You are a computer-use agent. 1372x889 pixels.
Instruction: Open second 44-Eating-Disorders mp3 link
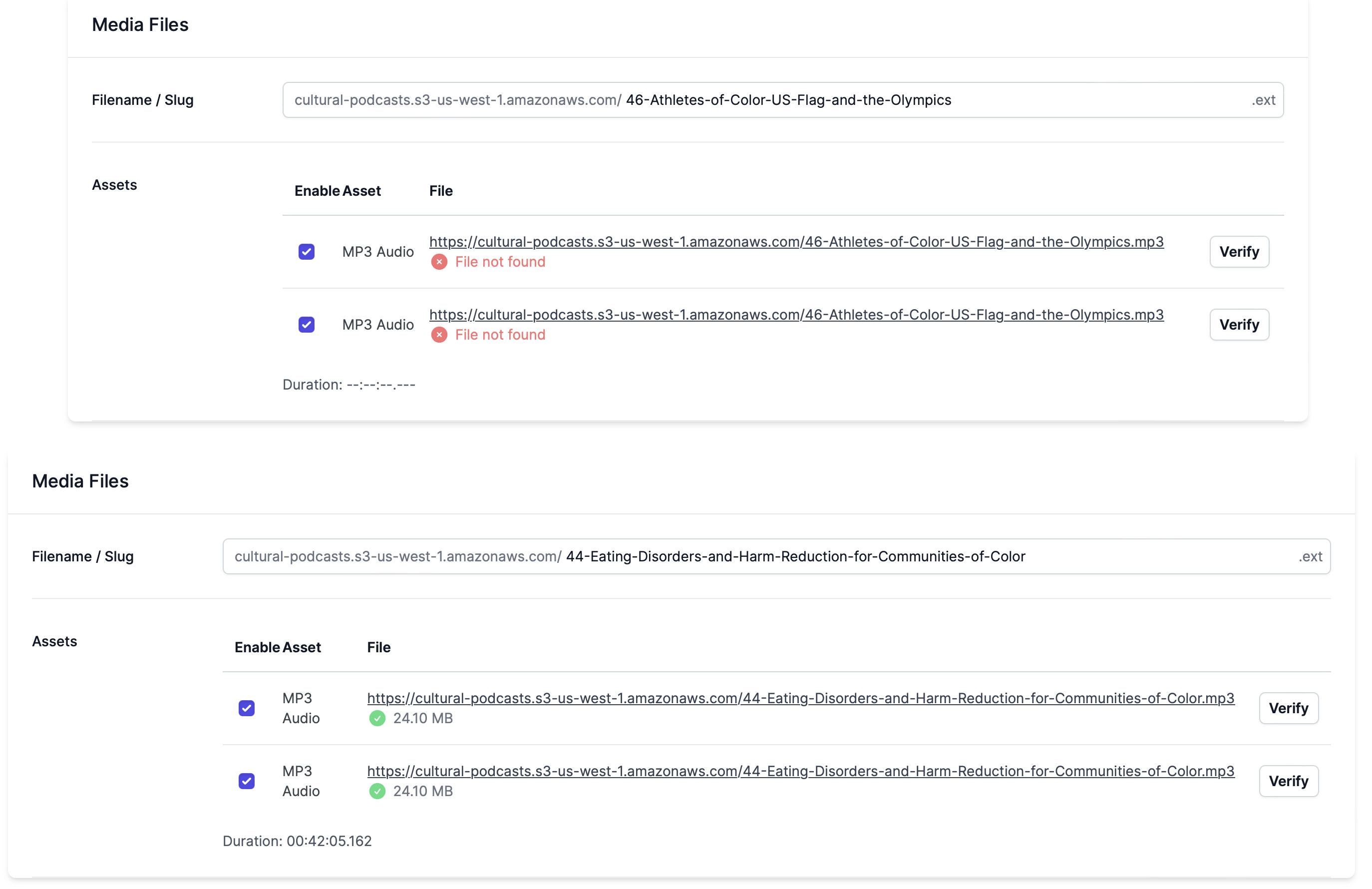(x=801, y=772)
